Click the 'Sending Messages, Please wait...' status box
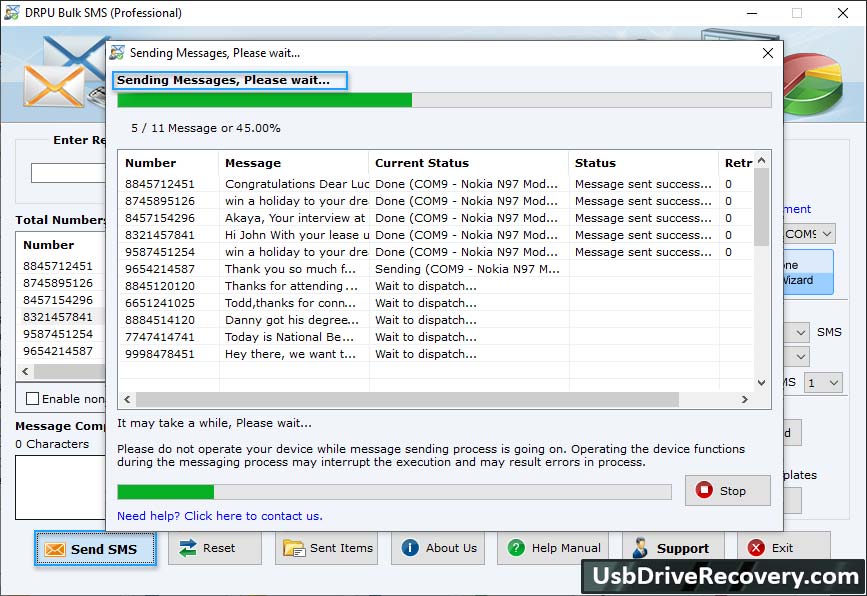The width and height of the screenshot is (867, 596). pos(230,80)
